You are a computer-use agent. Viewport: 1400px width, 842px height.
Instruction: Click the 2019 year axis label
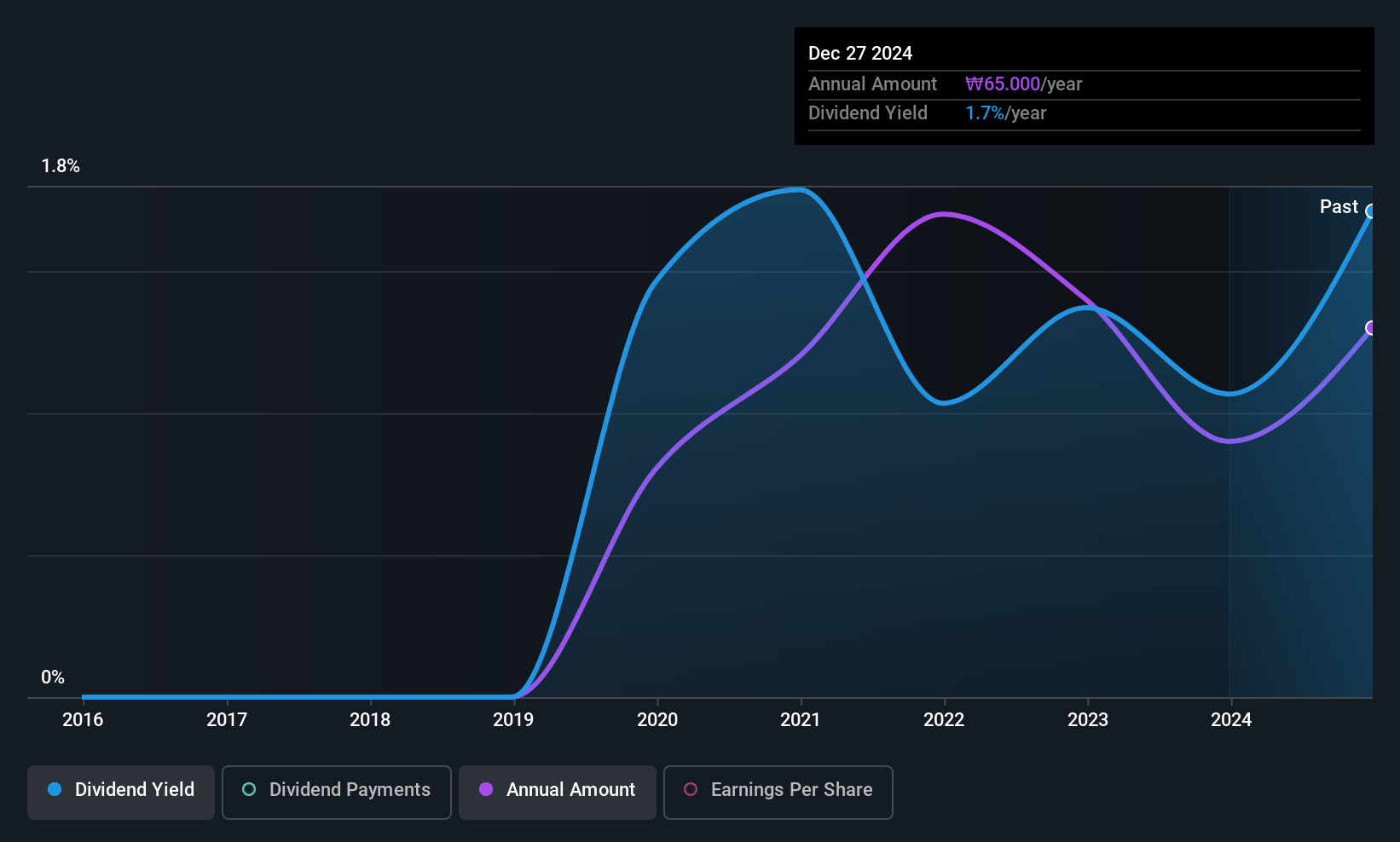(513, 720)
